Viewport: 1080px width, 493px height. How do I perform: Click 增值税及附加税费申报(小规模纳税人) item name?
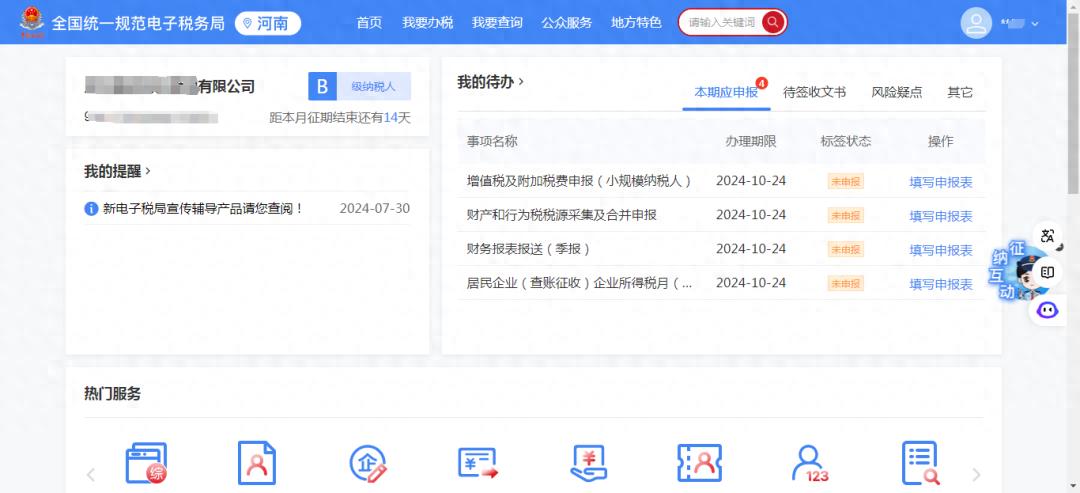tap(579, 181)
